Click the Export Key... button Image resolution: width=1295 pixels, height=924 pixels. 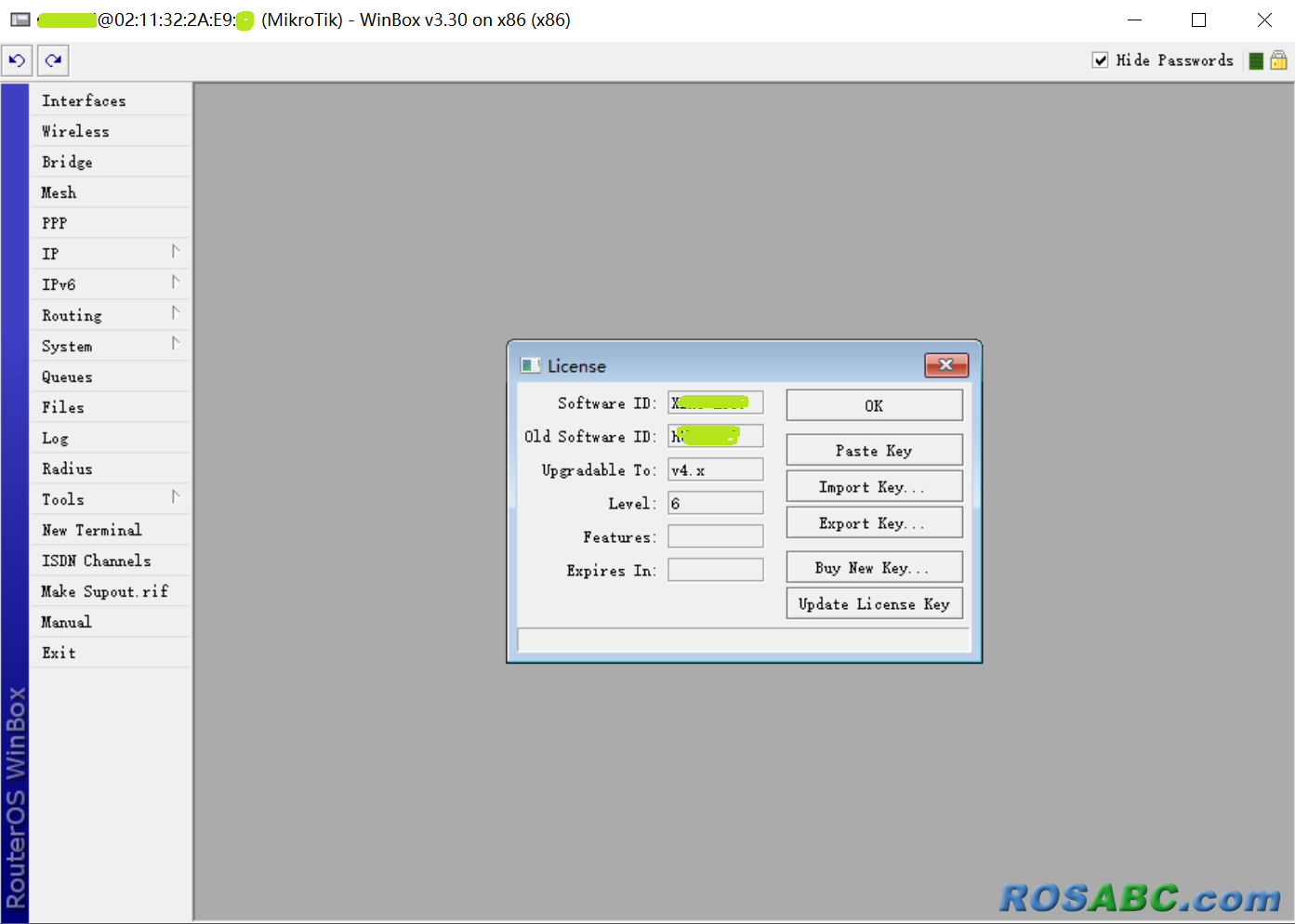click(874, 522)
